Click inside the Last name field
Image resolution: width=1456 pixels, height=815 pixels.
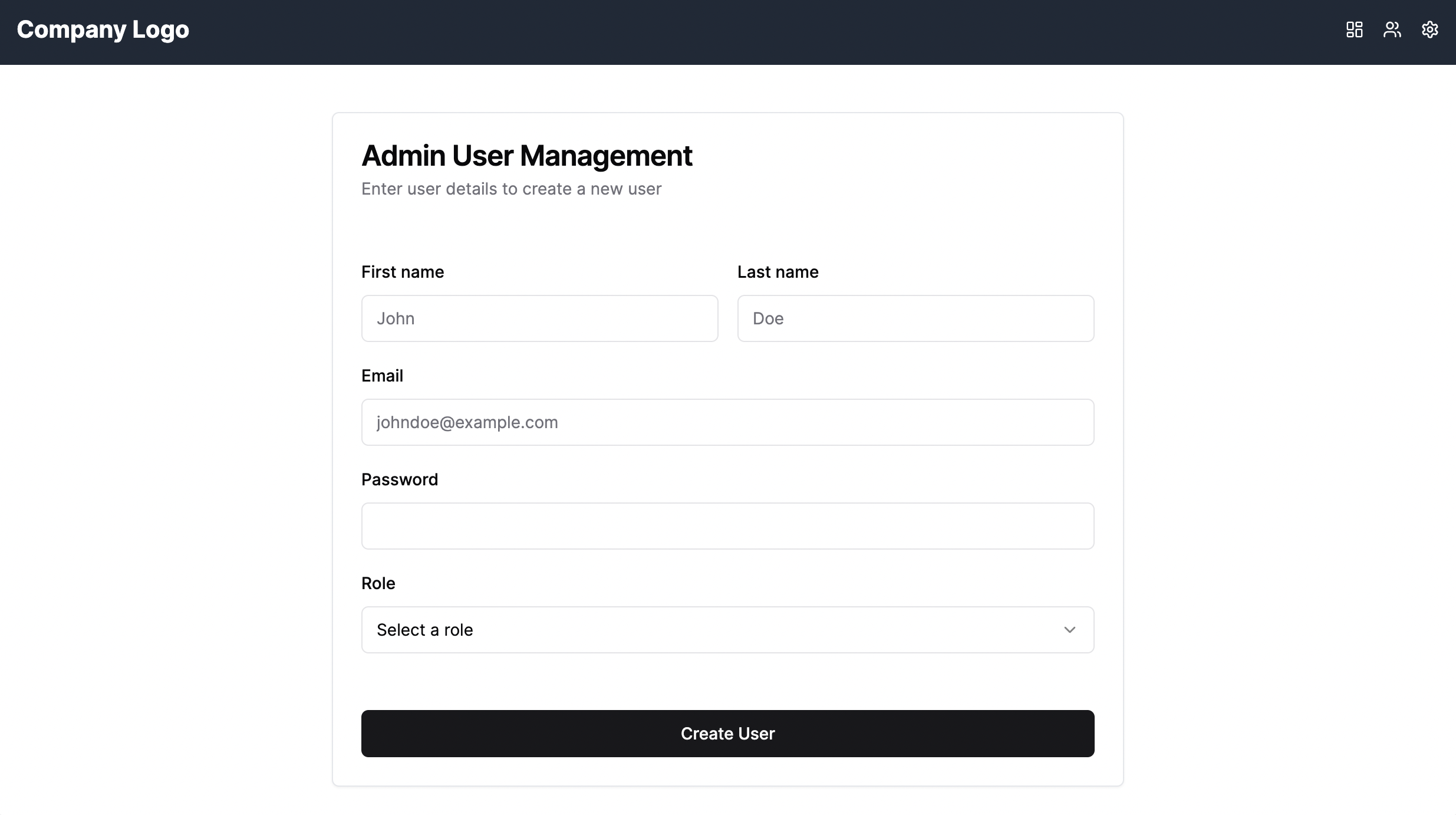tap(915, 318)
